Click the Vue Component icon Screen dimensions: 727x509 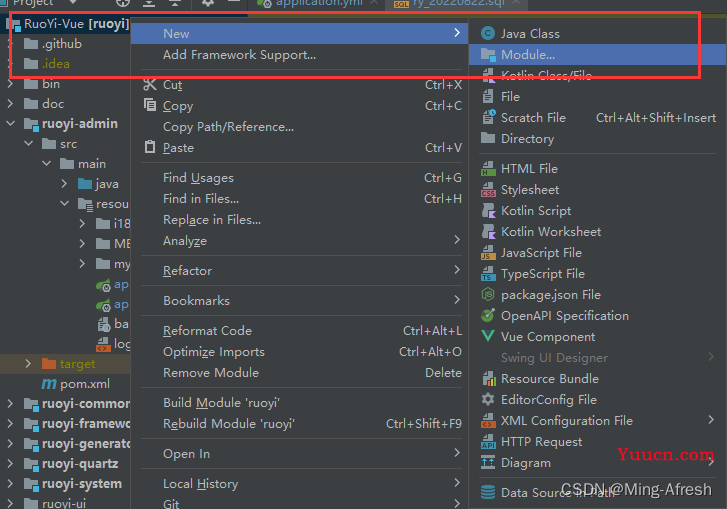pos(488,337)
